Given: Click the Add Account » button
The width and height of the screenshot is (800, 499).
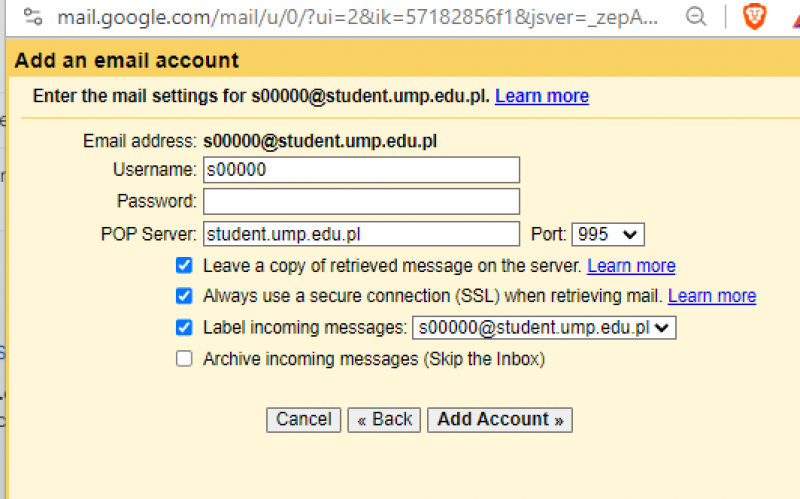Looking at the screenshot, I should 500,419.
